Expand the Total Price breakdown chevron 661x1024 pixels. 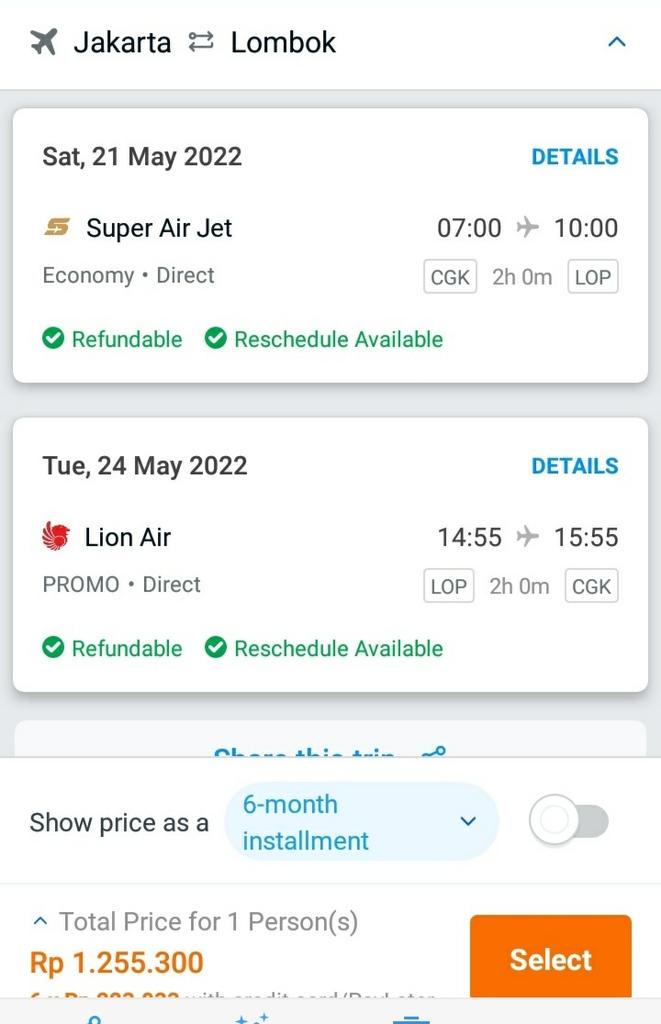point(41,921)
